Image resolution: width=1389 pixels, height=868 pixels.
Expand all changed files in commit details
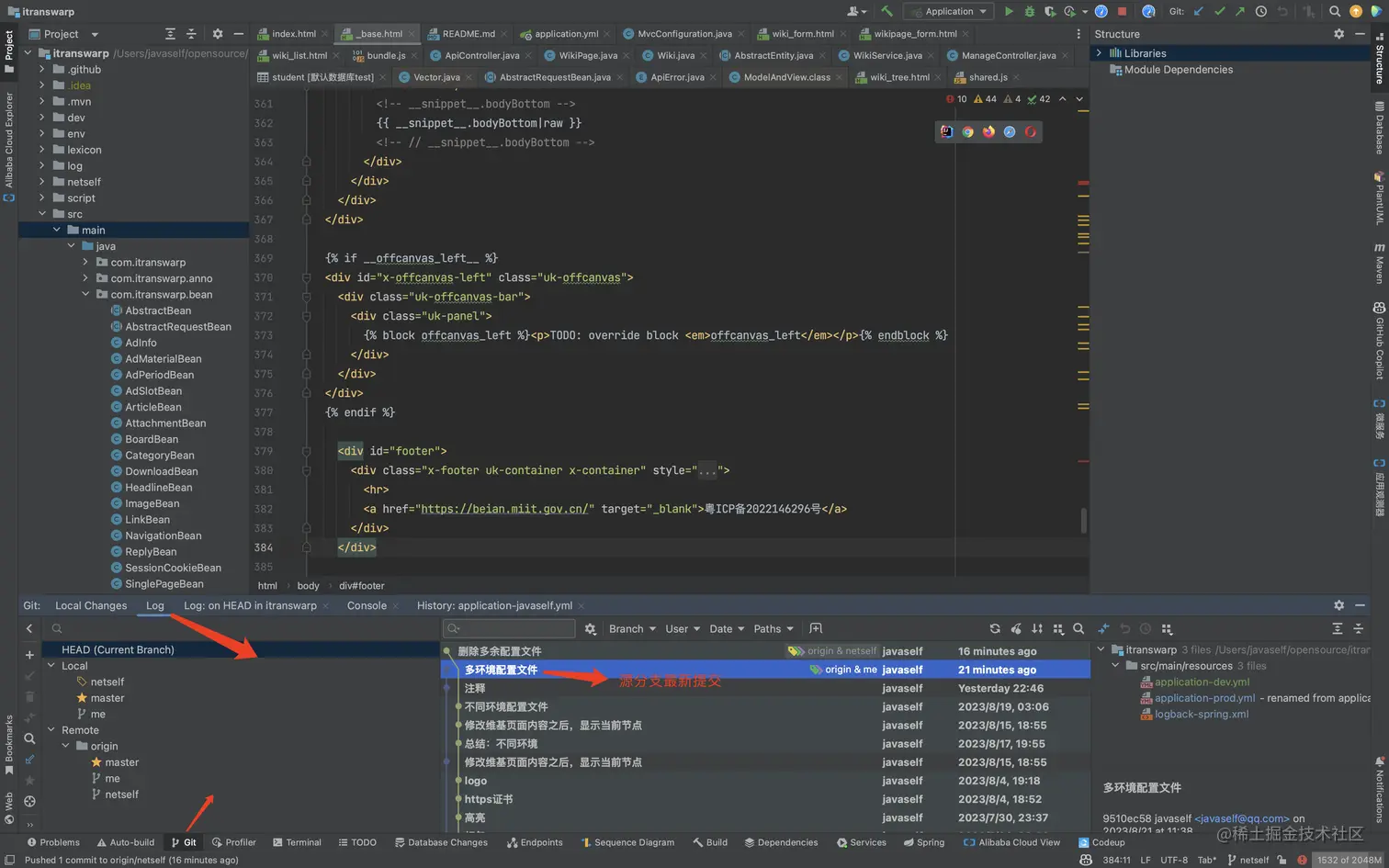pos(1338,628)
